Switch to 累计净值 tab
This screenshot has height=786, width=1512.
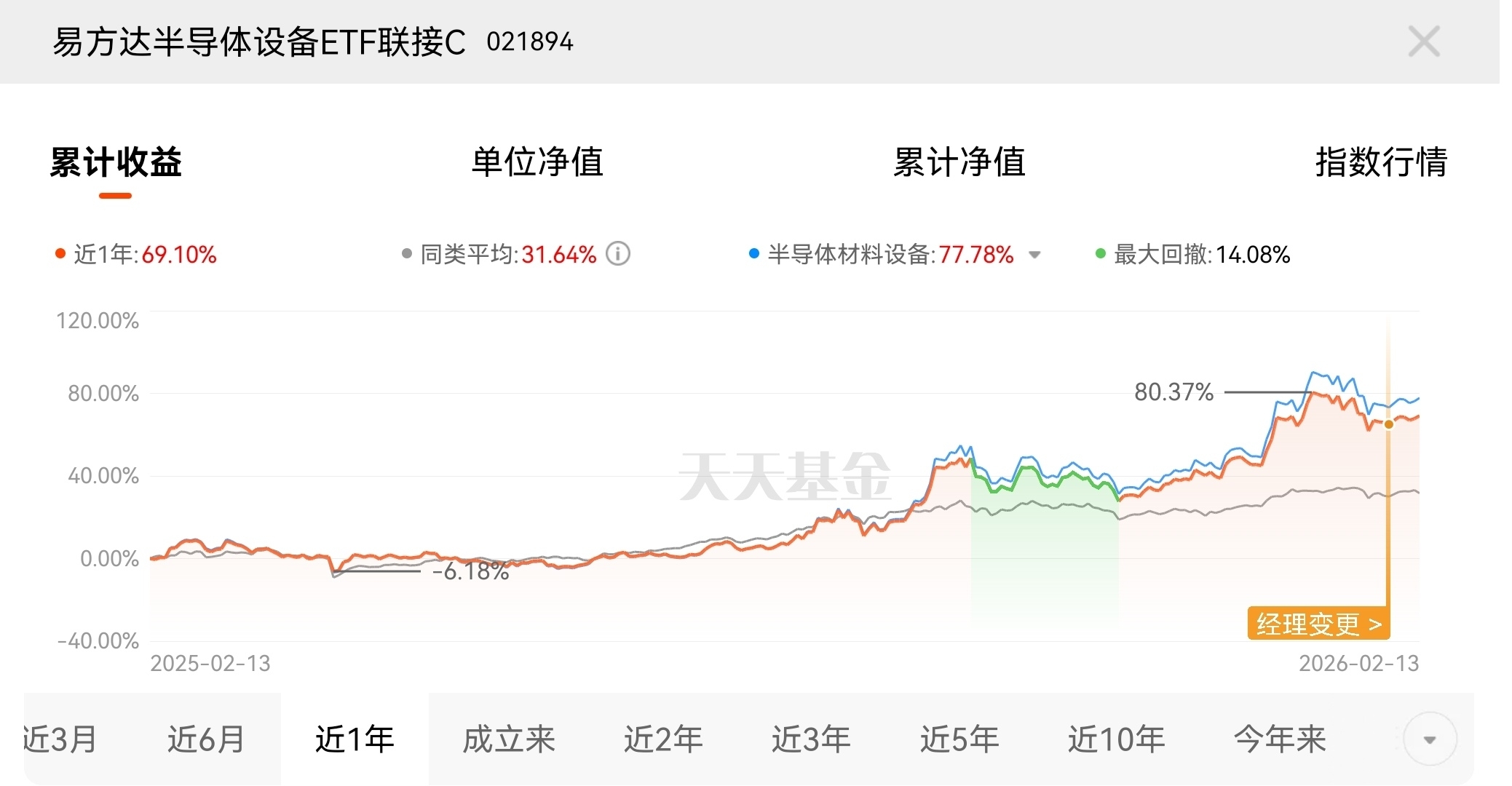coord(959,162)
